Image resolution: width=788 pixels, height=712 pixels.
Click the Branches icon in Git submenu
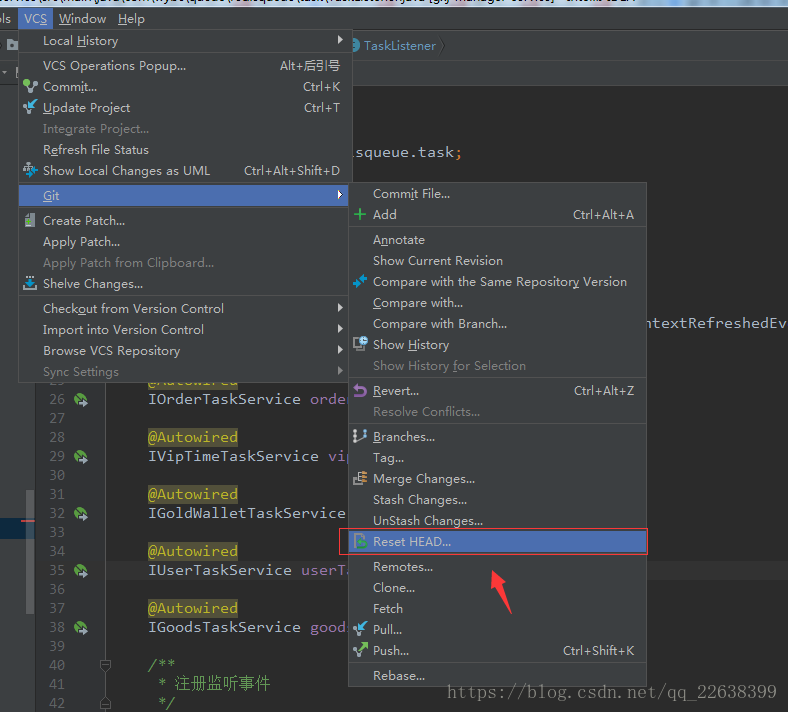360,437
